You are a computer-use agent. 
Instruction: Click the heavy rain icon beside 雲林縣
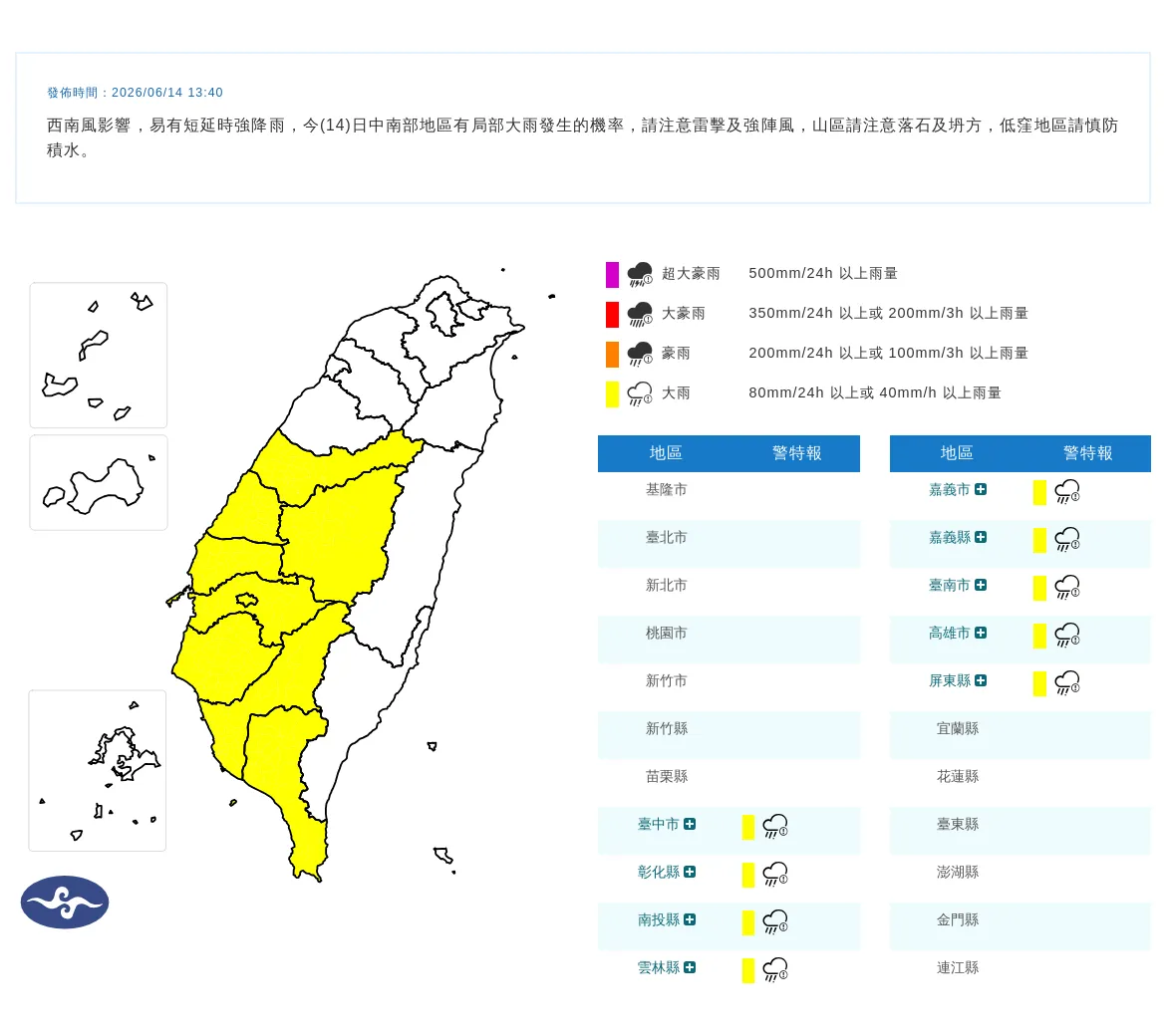coord(775,969)
